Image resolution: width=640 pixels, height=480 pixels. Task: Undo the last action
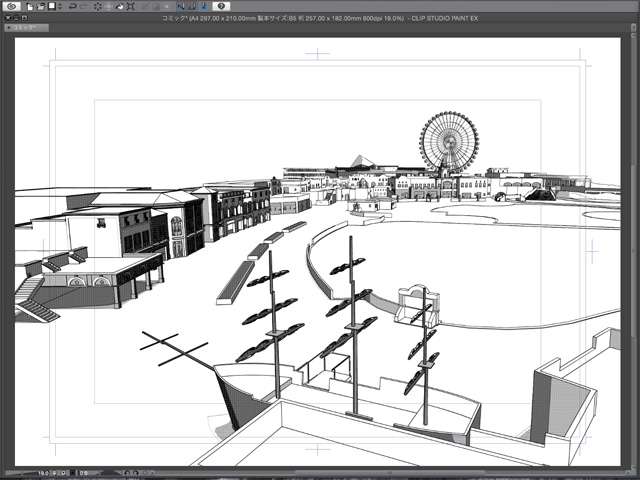[x=72, y=6]
